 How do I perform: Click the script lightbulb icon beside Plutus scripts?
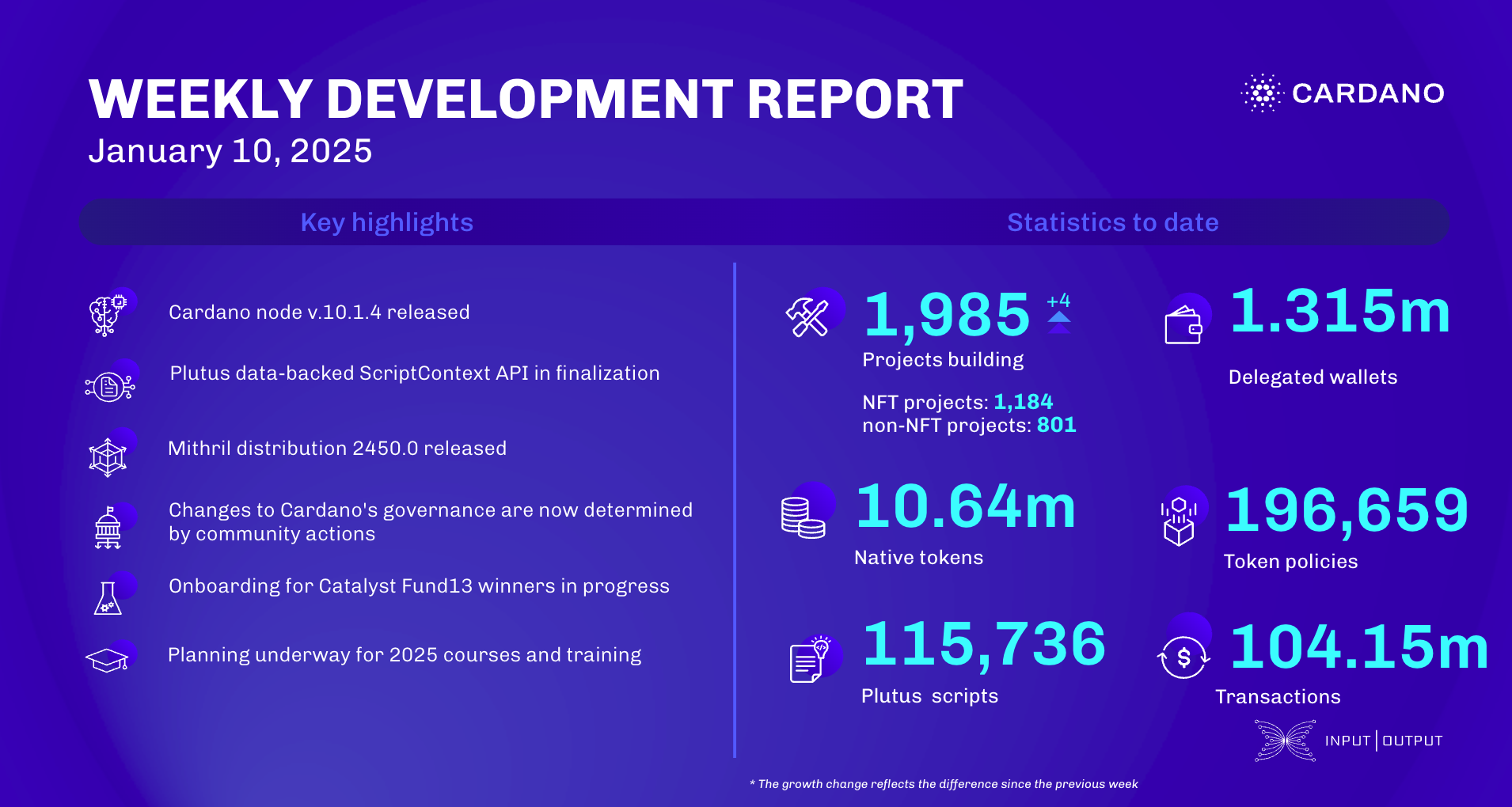(x=810, y=659)
